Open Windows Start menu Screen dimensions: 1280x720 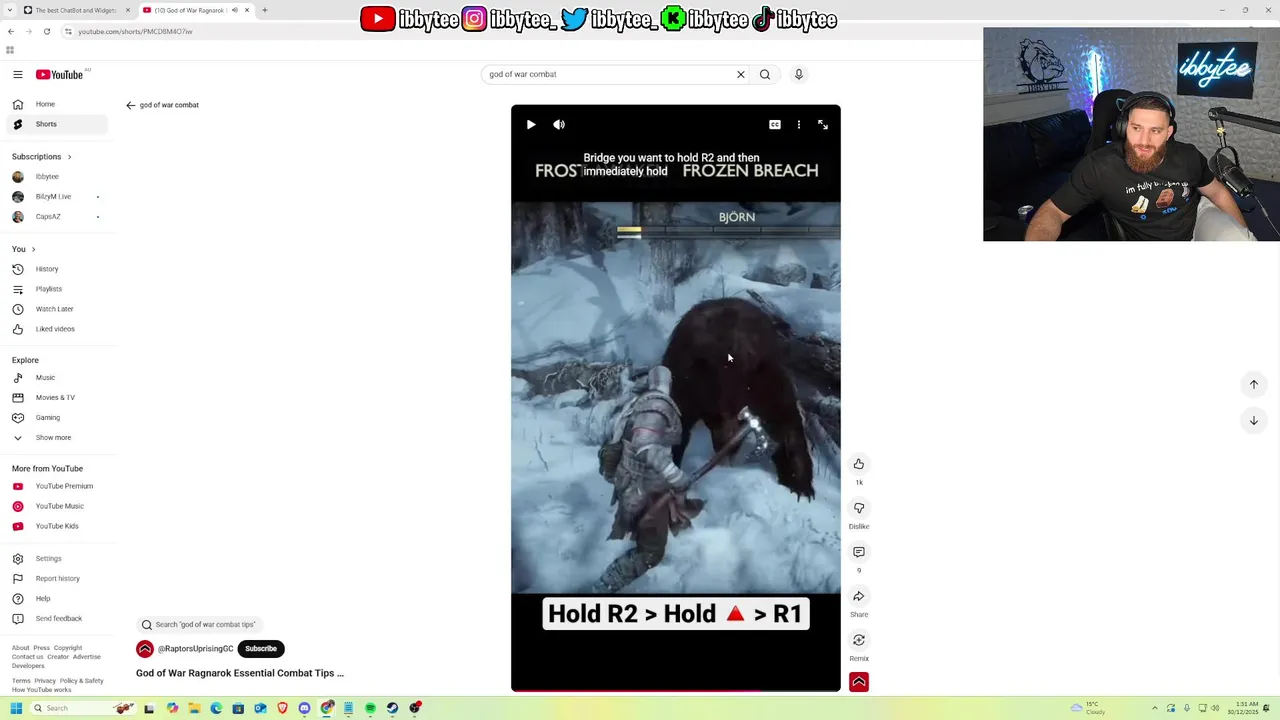[16, 708]
